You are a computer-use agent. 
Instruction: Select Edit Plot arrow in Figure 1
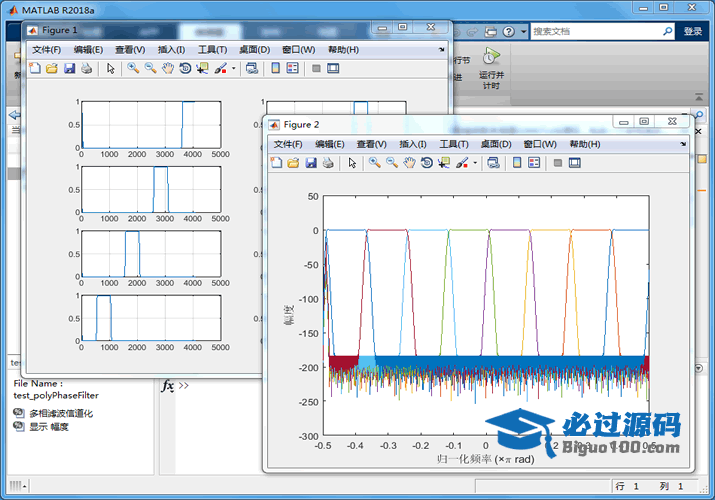point(110,68)
